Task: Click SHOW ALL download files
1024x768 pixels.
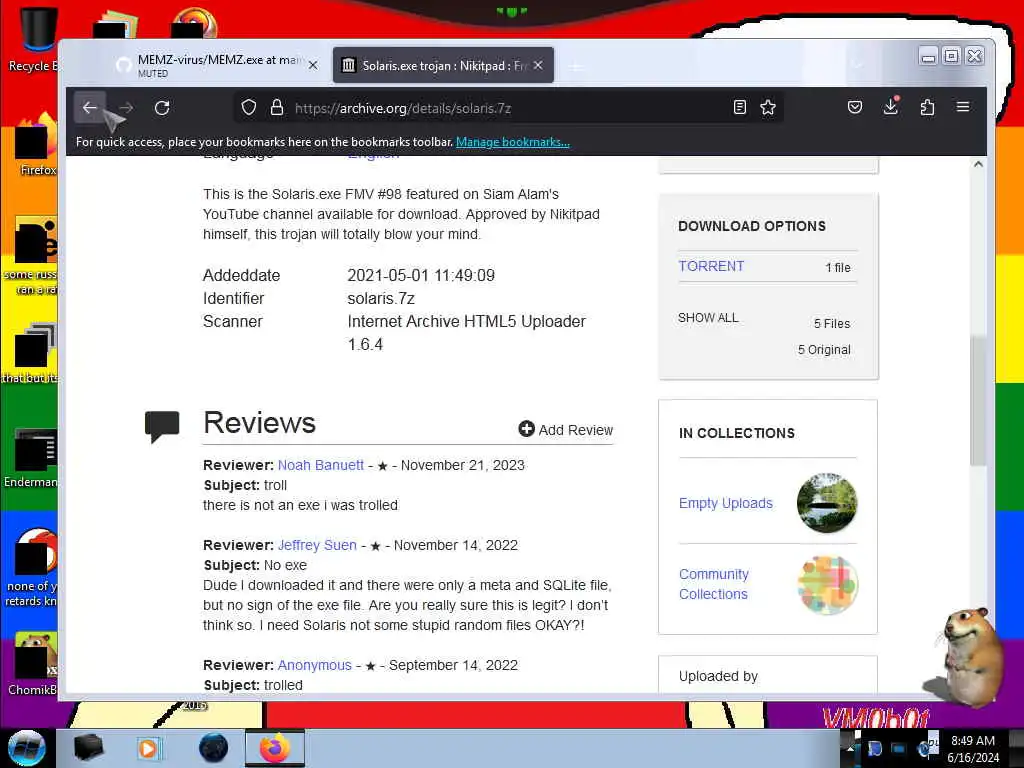Action: 708,318
